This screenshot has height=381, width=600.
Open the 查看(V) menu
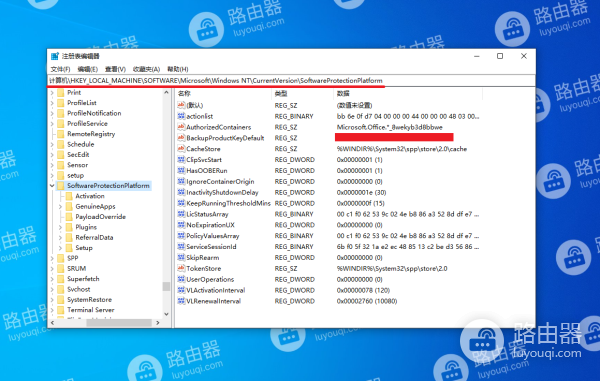coord(115,69)
